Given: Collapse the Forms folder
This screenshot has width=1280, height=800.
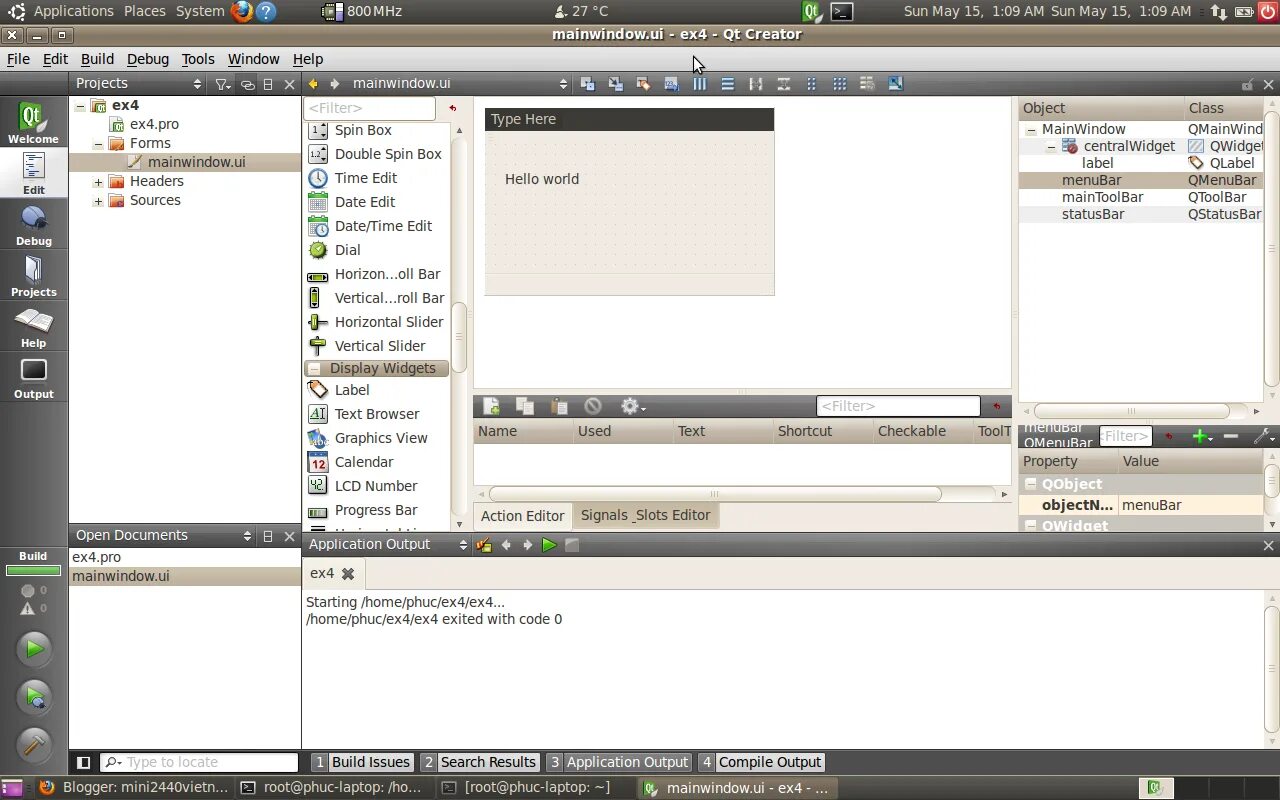Looking at the screenshot, I should point(98,143).
